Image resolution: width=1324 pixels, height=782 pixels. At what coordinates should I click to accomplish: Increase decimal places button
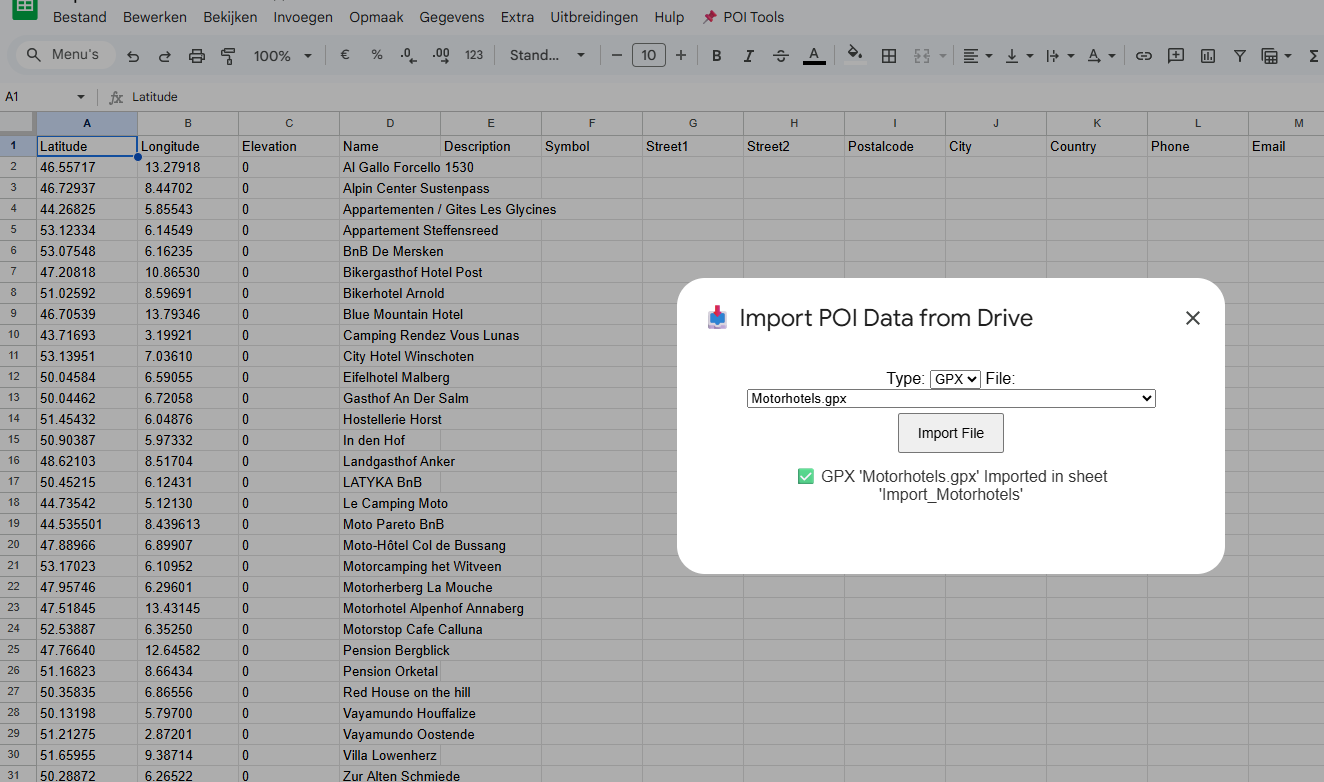441,55
